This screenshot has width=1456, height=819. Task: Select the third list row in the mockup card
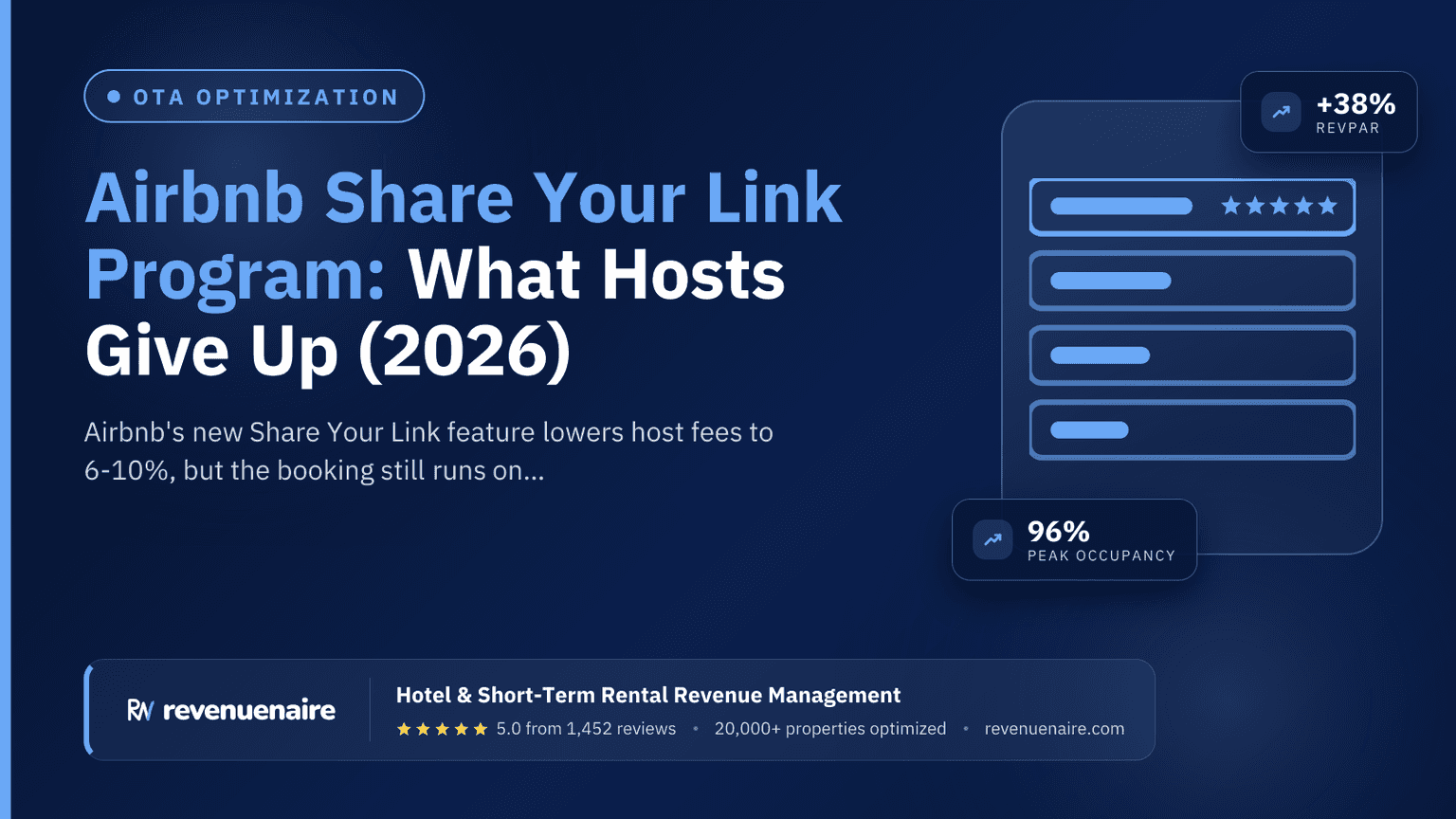tap(1192, 355)
